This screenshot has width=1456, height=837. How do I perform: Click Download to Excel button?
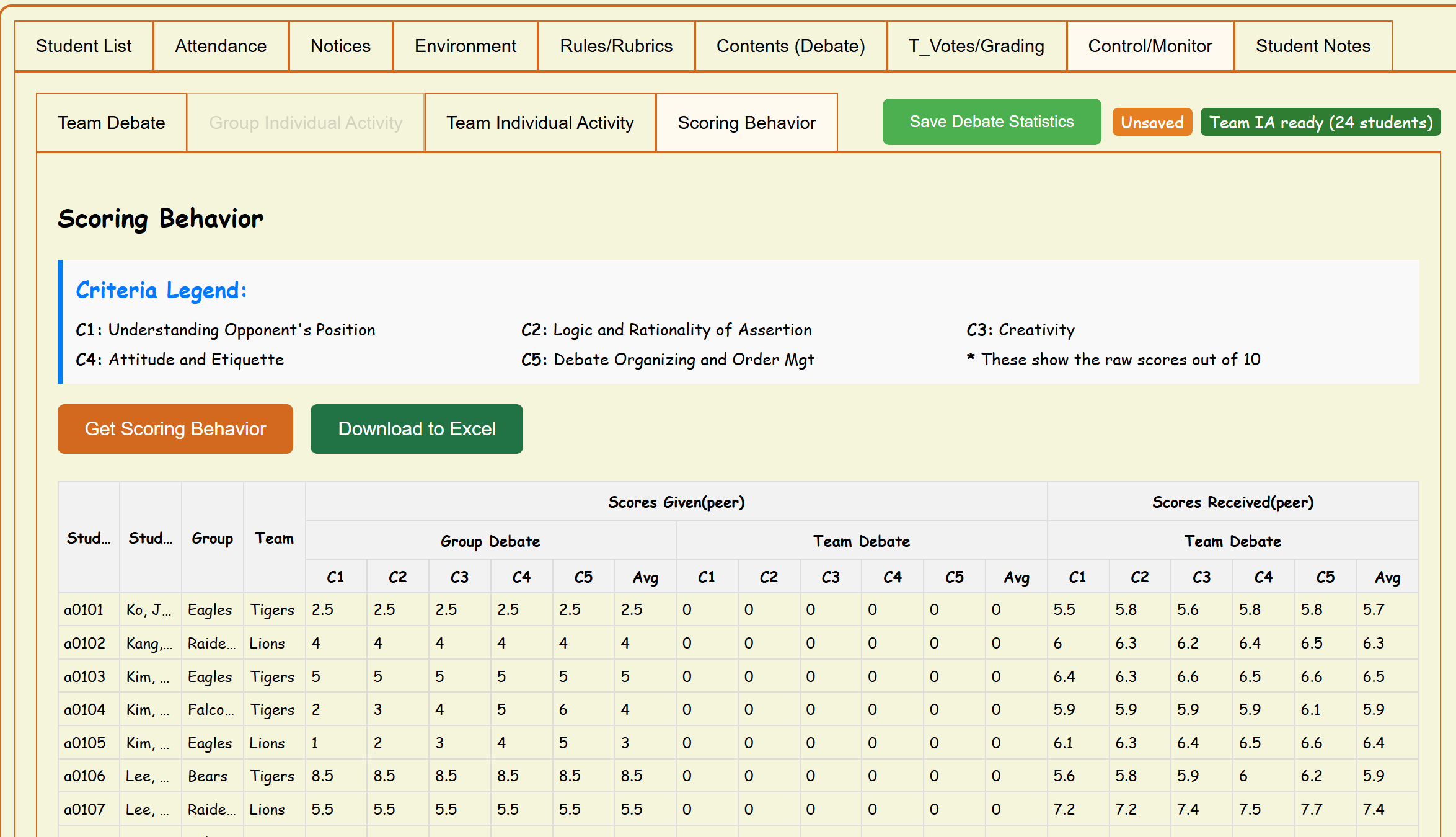[417, 429]
